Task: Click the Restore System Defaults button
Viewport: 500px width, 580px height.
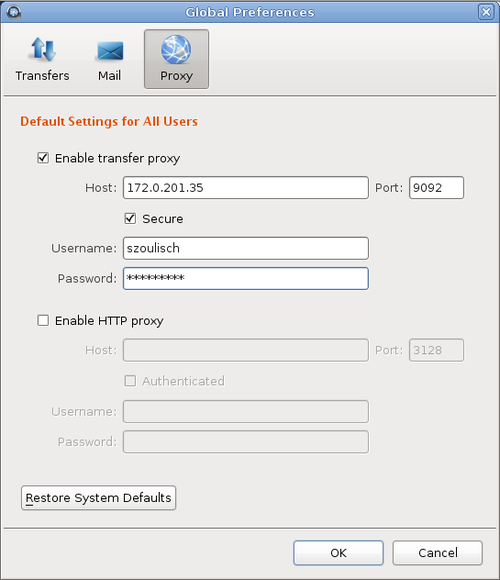Action: [x=98, y=498]
